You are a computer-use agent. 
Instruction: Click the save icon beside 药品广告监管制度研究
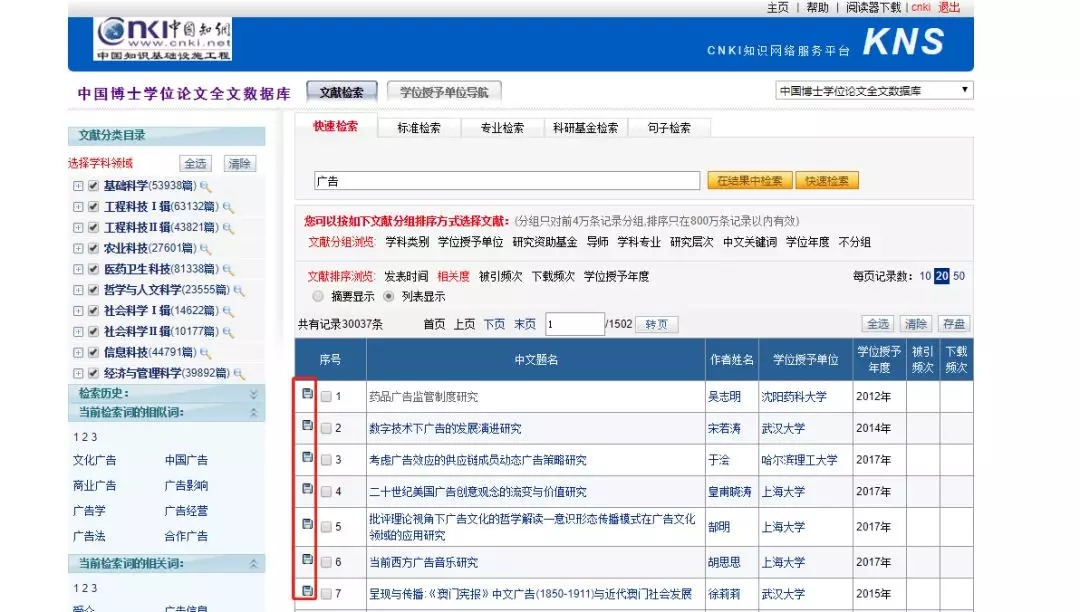pyautogui.click(x=309, y=395)
